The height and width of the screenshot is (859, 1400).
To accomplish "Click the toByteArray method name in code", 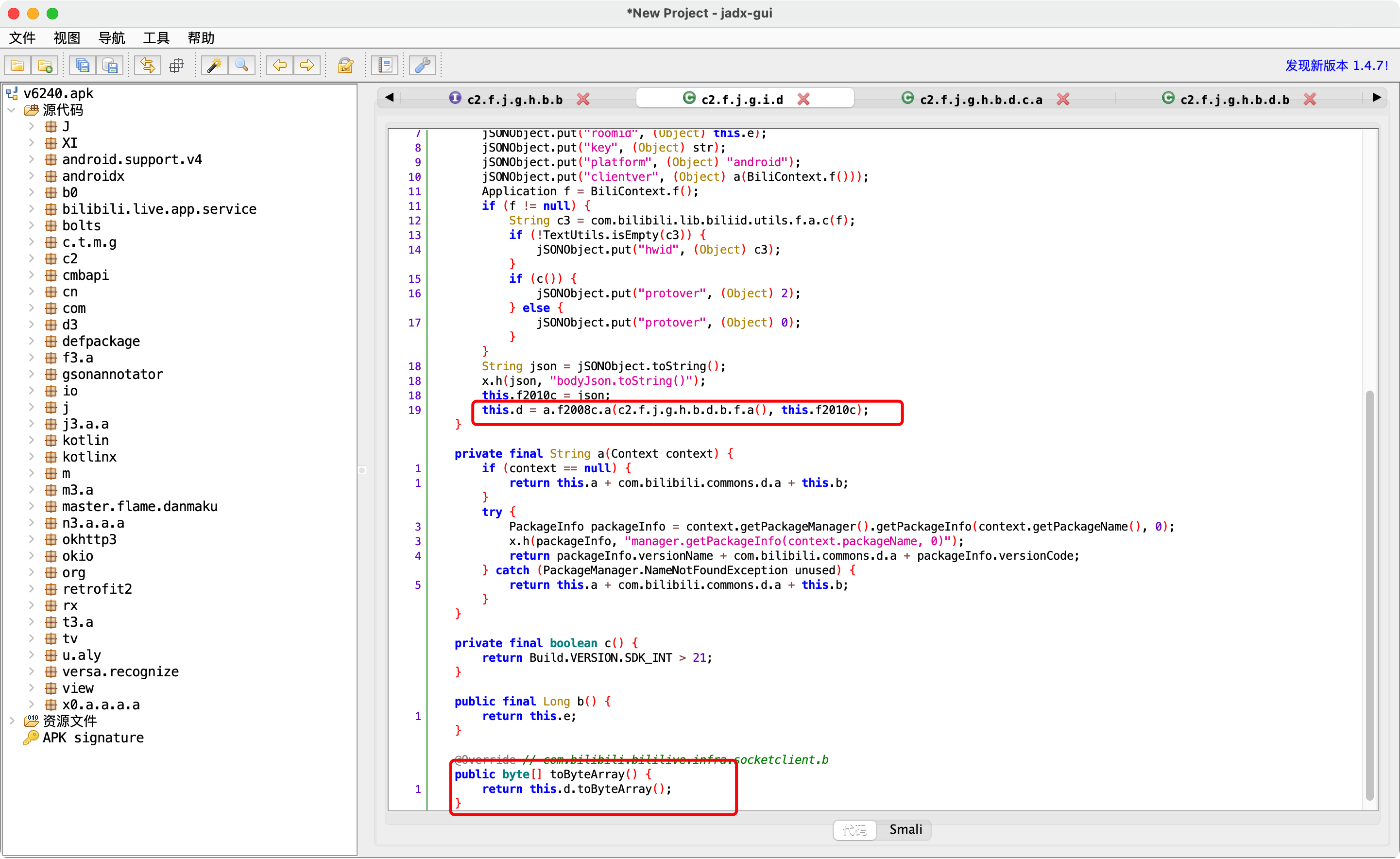I will pyautogui.click(x=587, y=774).
